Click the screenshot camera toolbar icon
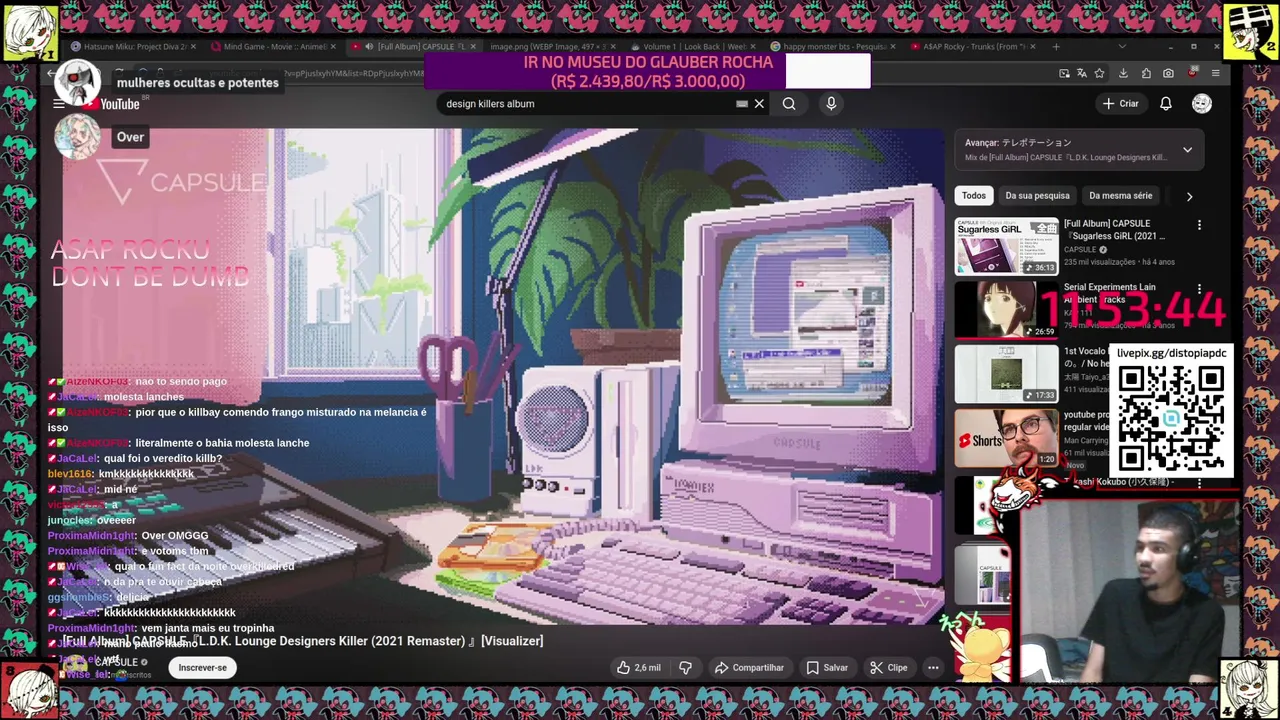The width and height of the screenshot is (1280, 720). click(1168, 73)
